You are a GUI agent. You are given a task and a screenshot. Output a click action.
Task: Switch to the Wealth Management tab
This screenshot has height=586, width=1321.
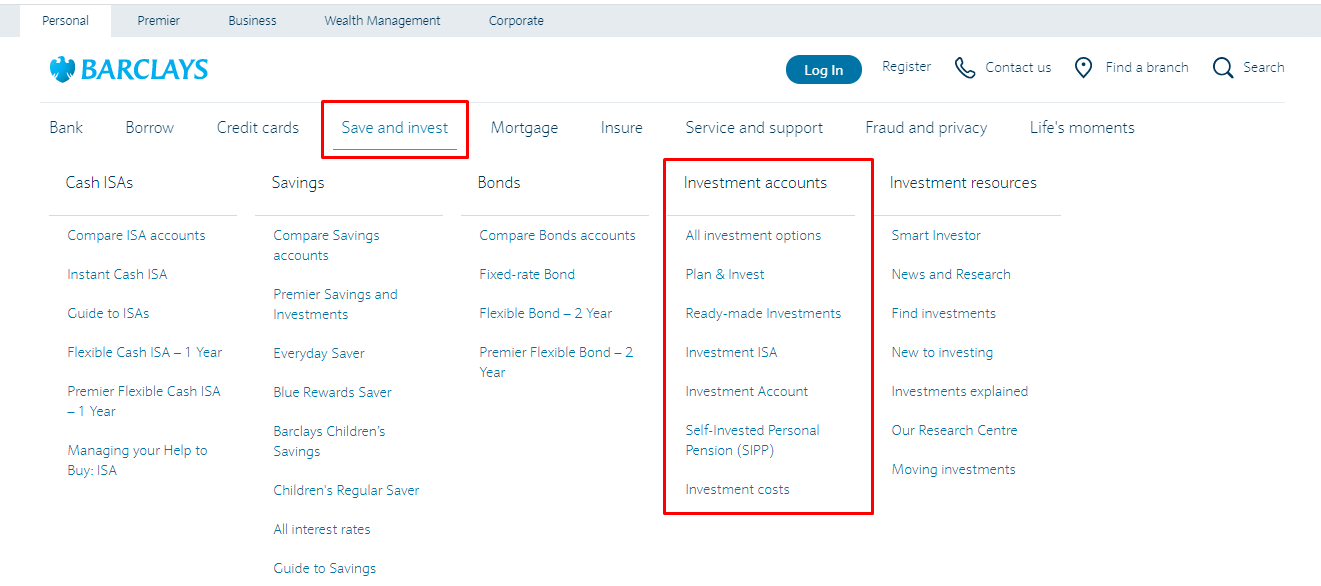click(381, 20)
